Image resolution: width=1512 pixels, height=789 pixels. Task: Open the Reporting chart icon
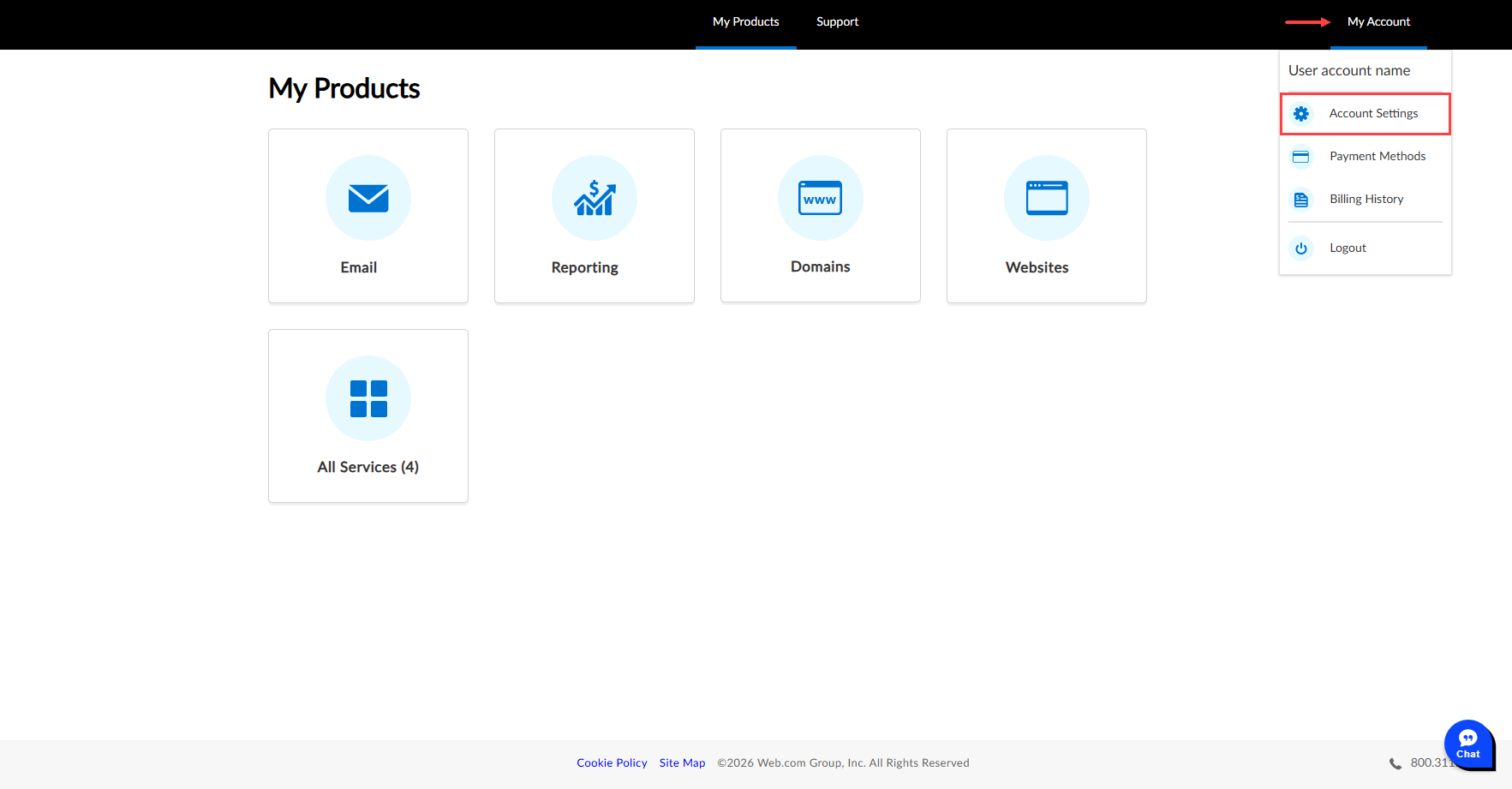(x=595, y=198)
